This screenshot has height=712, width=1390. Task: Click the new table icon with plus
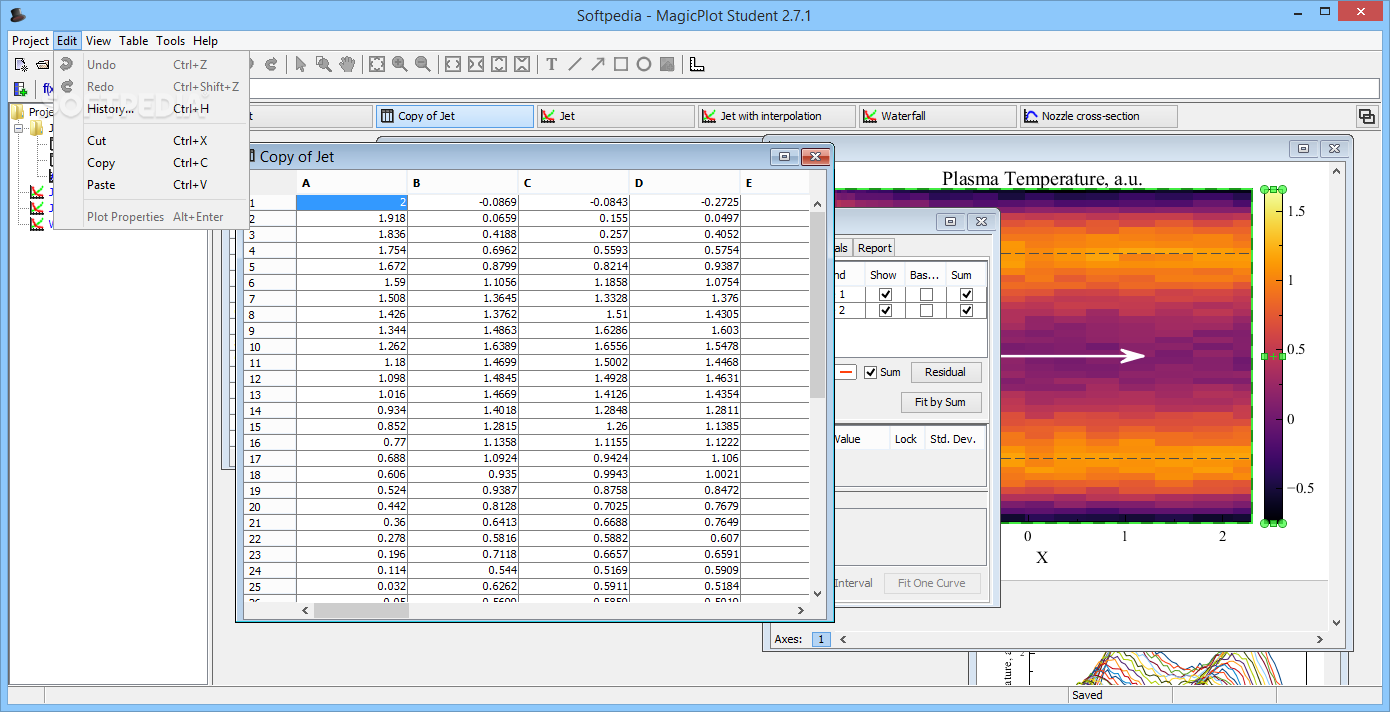[x=20, y=88]
